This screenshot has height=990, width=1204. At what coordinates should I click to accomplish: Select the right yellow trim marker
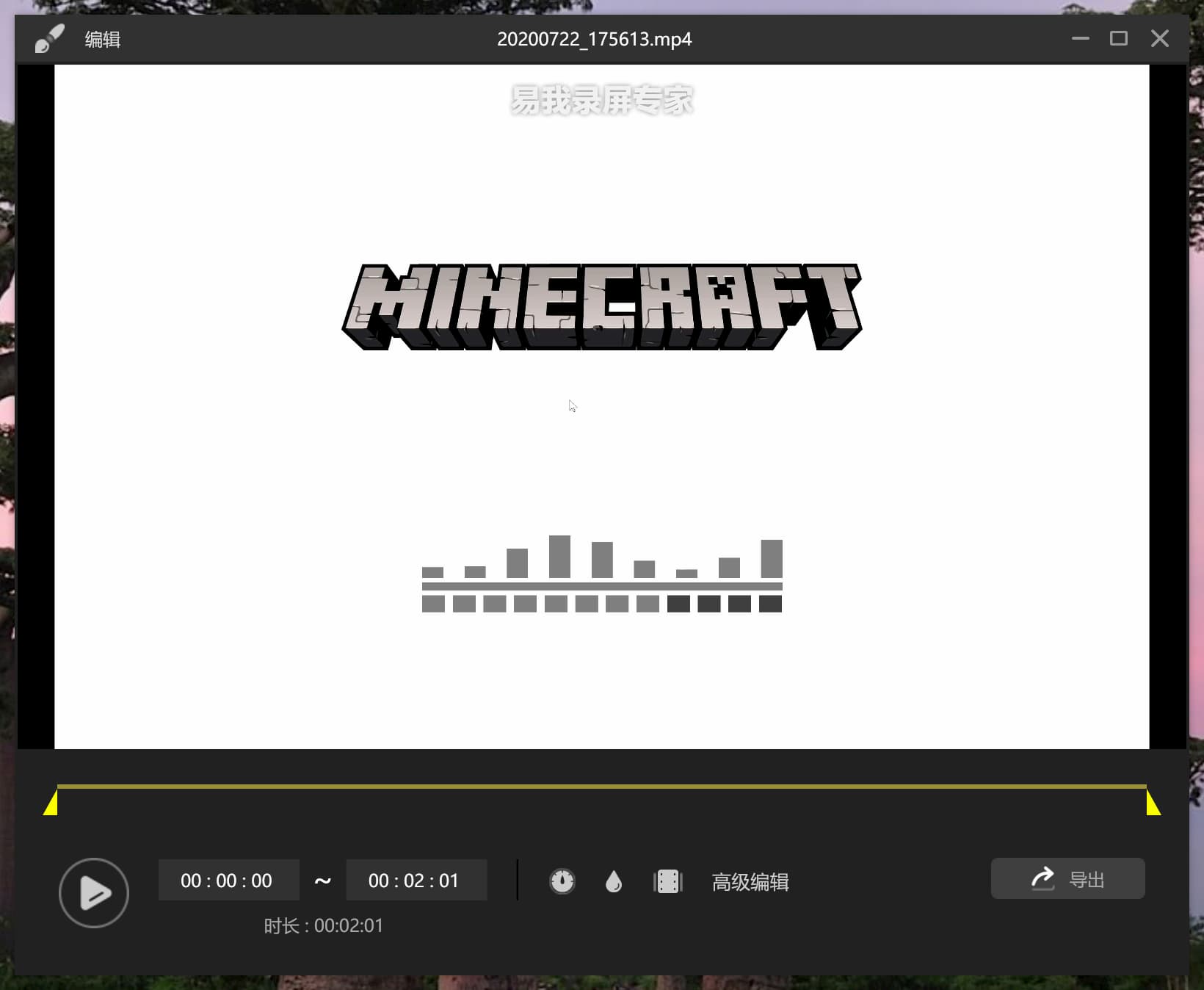[1153, 802]
